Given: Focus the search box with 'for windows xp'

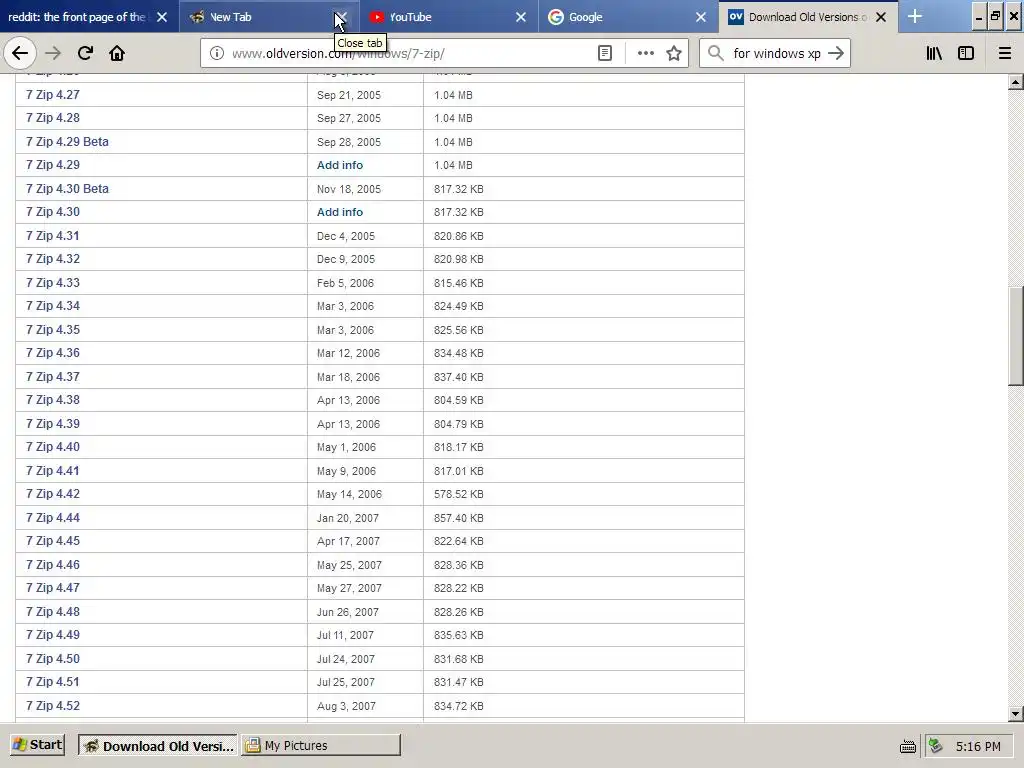Looking at the screenshot, I should tap(776, 53).
